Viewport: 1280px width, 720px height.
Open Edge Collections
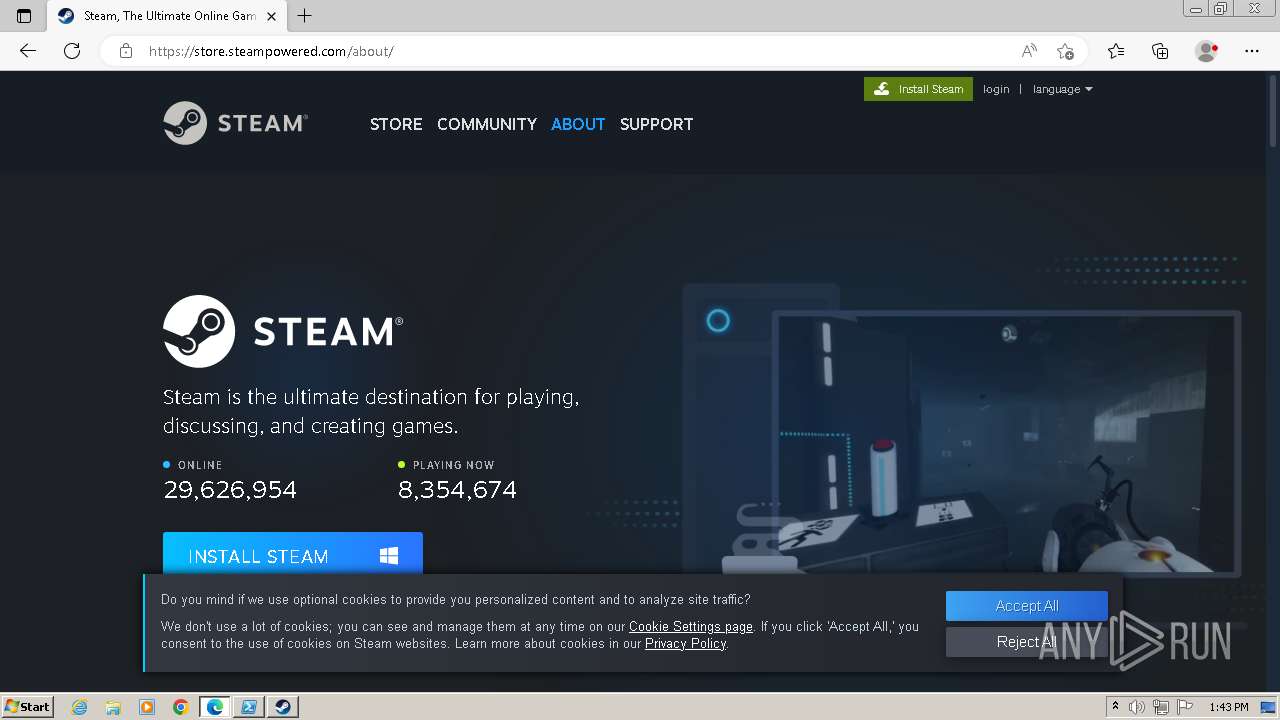point(1160,51)
